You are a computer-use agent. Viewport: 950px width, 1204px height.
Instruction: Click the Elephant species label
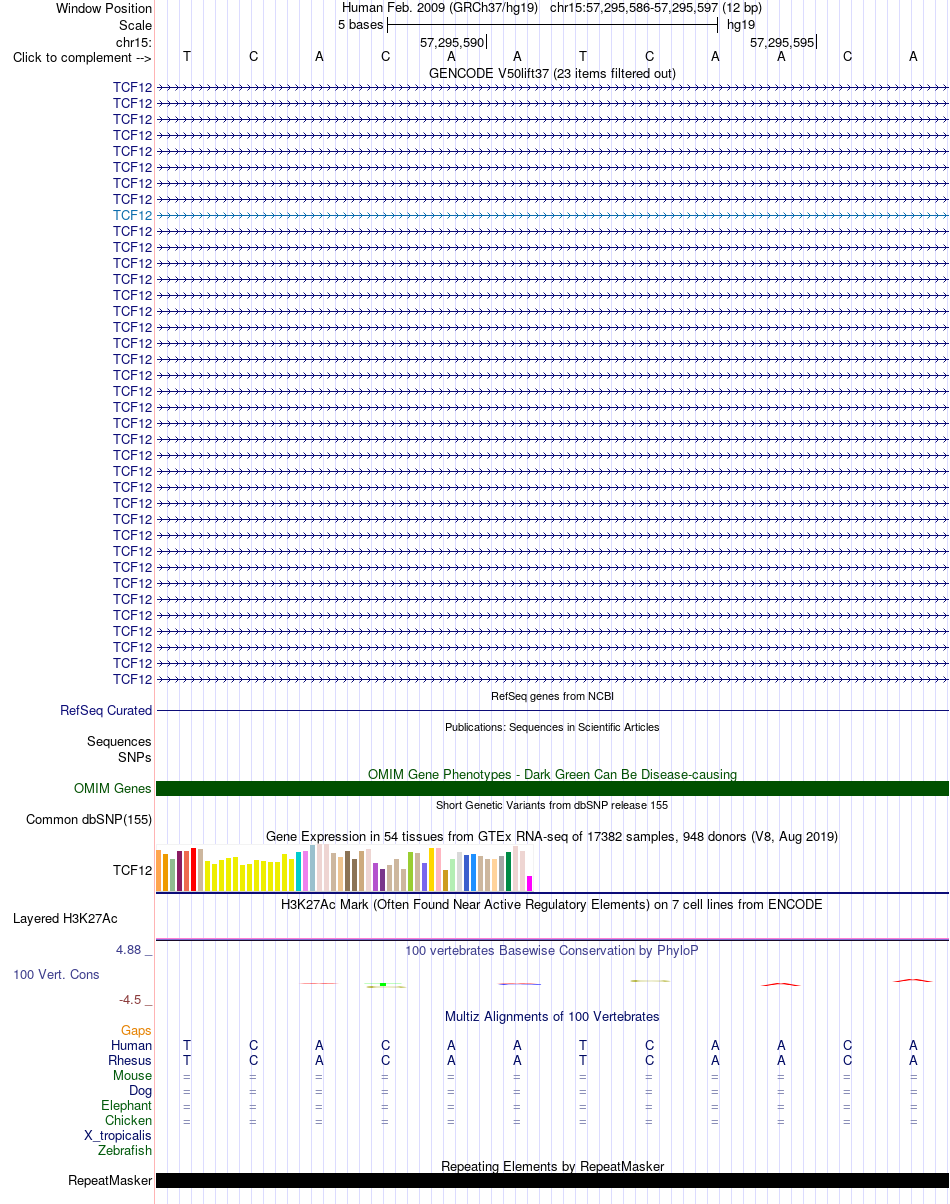[x=127, y=1105]
